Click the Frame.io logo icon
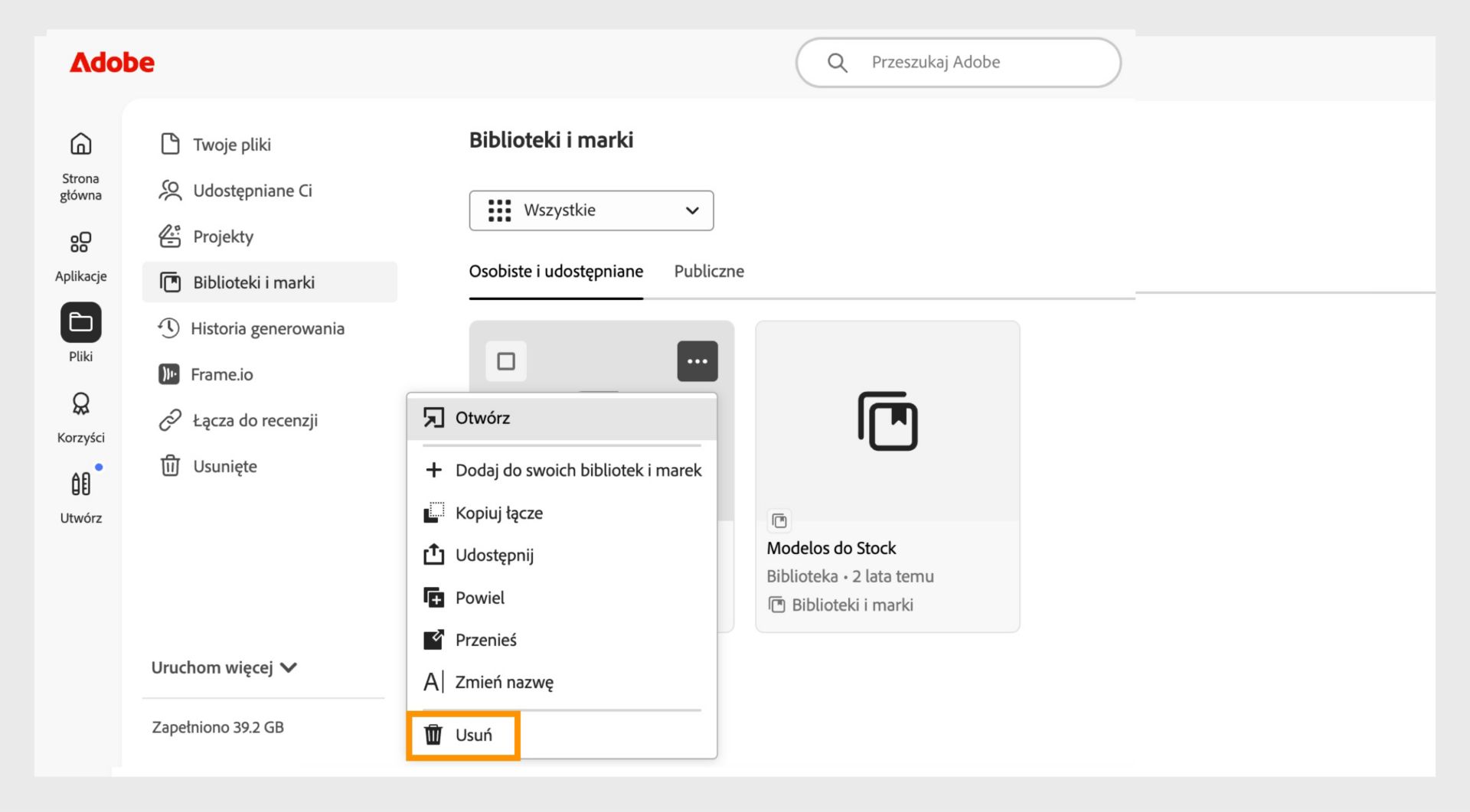This screenshot has height=812, width=1470. (x=168, y=374)
